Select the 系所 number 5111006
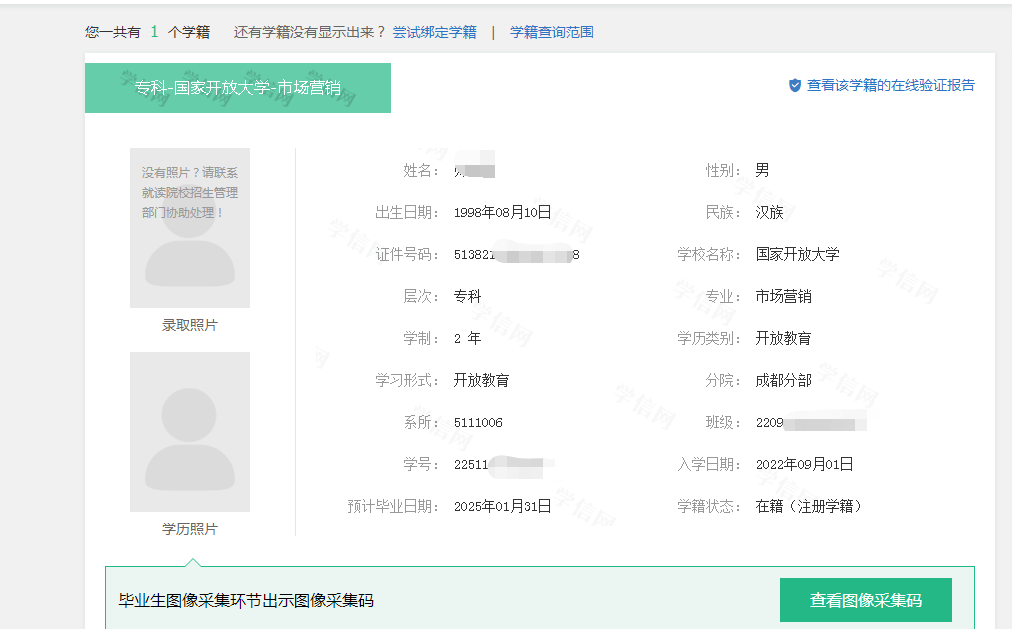 pos(480,422)
